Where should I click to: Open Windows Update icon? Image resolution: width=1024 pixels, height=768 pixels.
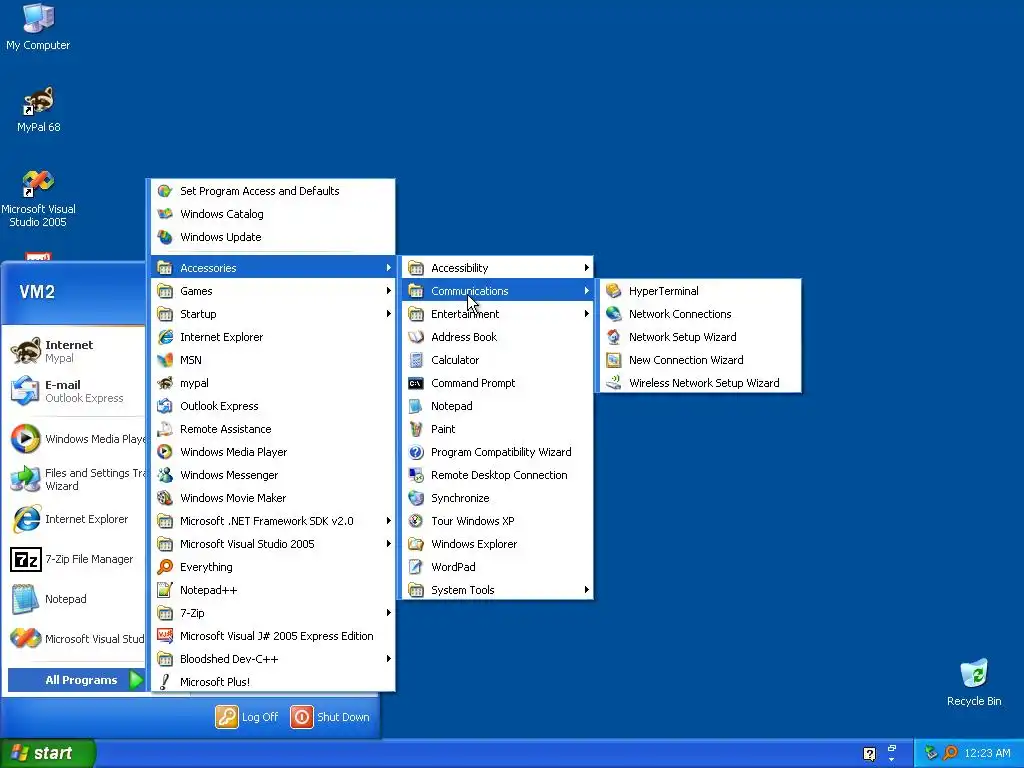[x=165, y=237]
